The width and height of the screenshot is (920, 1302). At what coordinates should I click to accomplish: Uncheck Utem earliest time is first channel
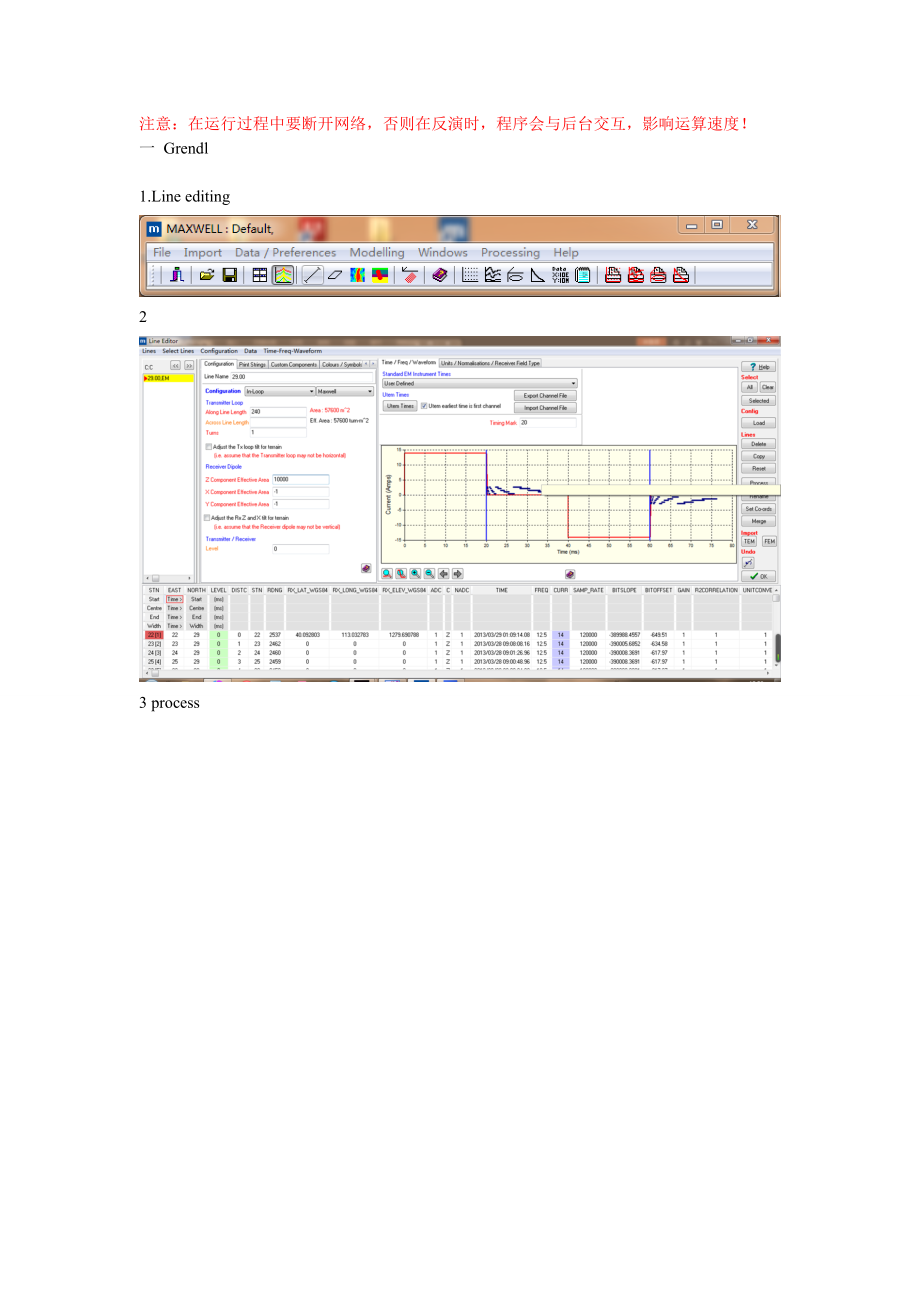point(424,406)
